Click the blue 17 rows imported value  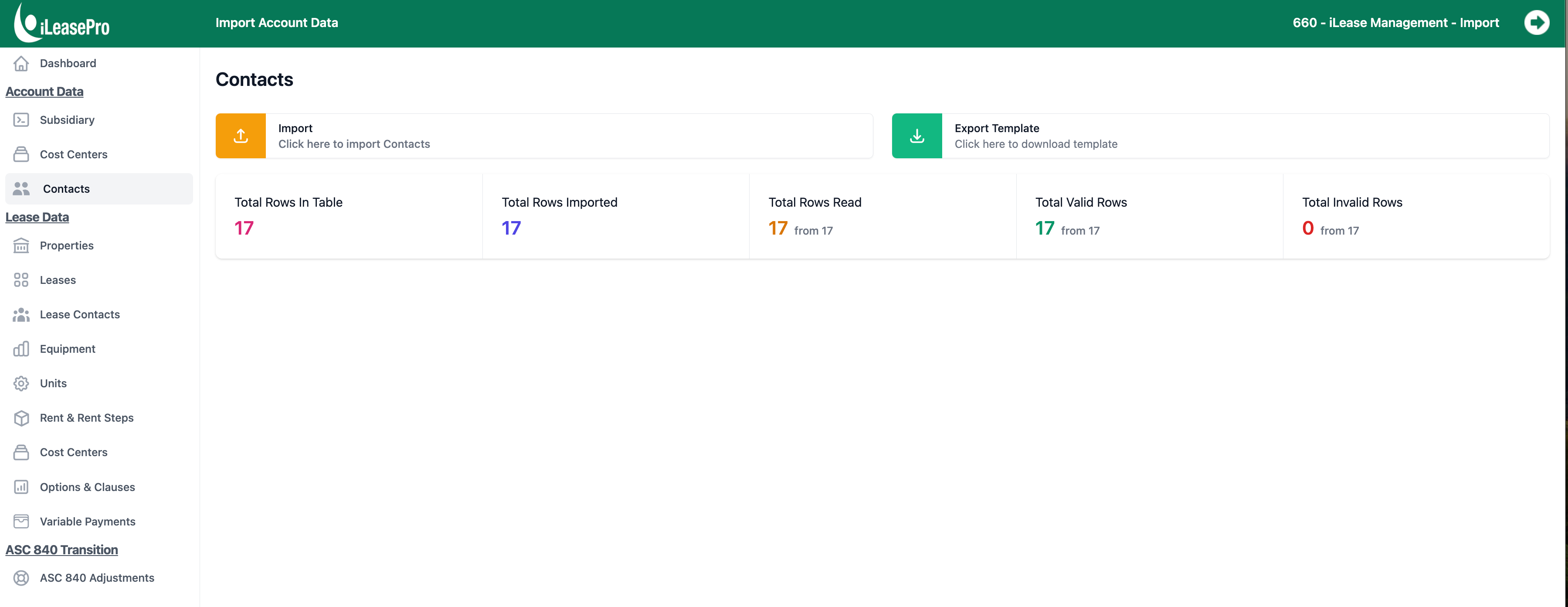pos(511,228)
